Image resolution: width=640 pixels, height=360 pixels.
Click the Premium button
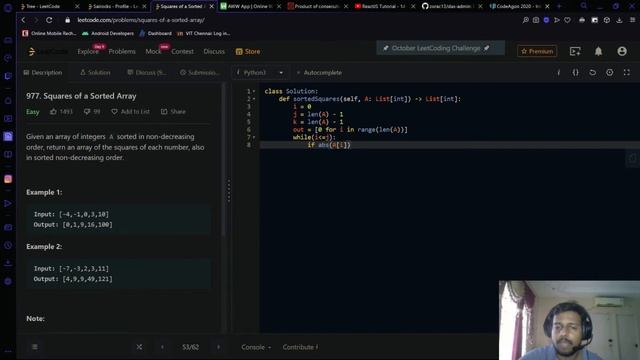537,51
